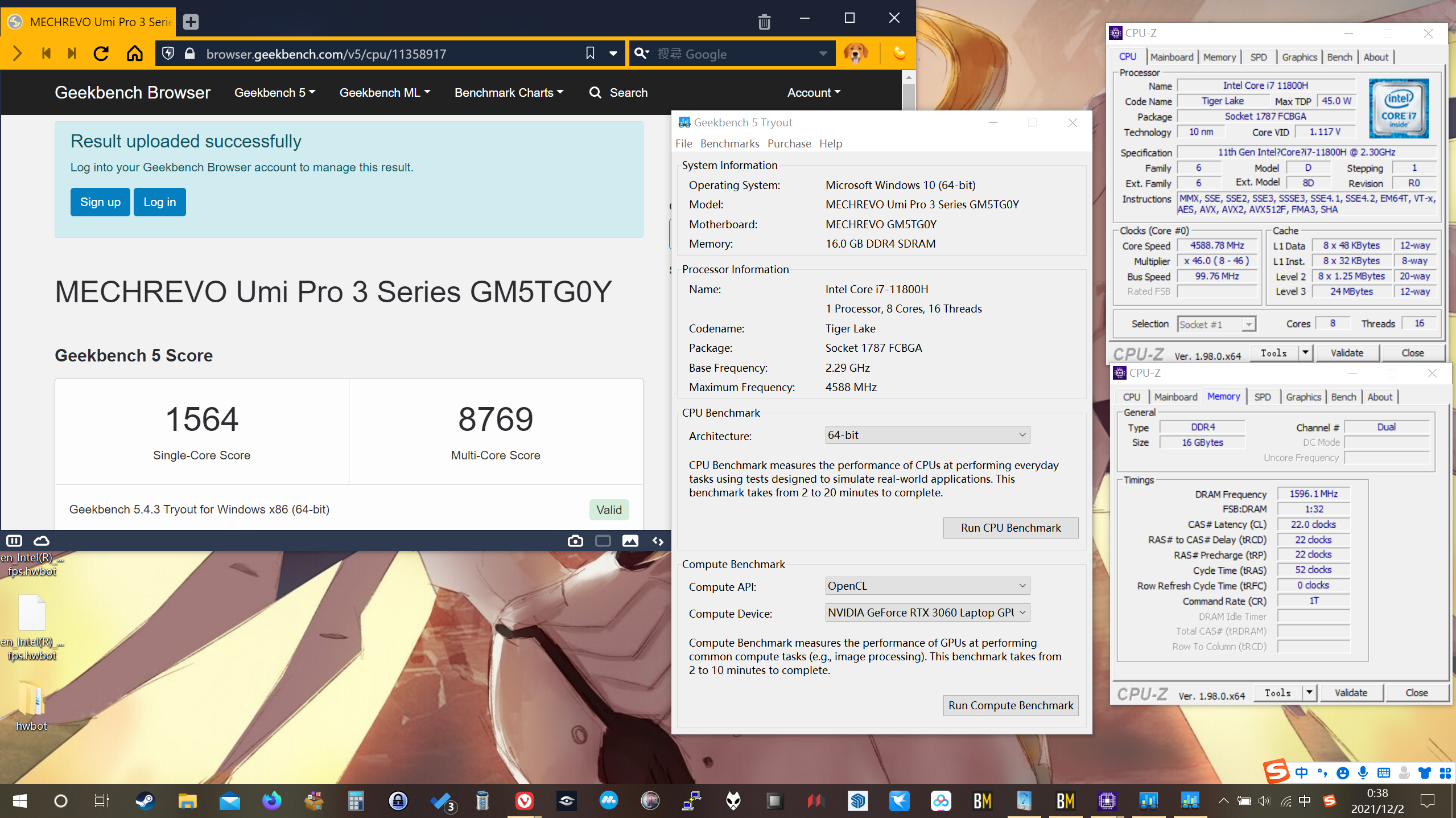1456x818 pixels.
Task: Open the notification center icon
Action: [x=1426, y=801]
